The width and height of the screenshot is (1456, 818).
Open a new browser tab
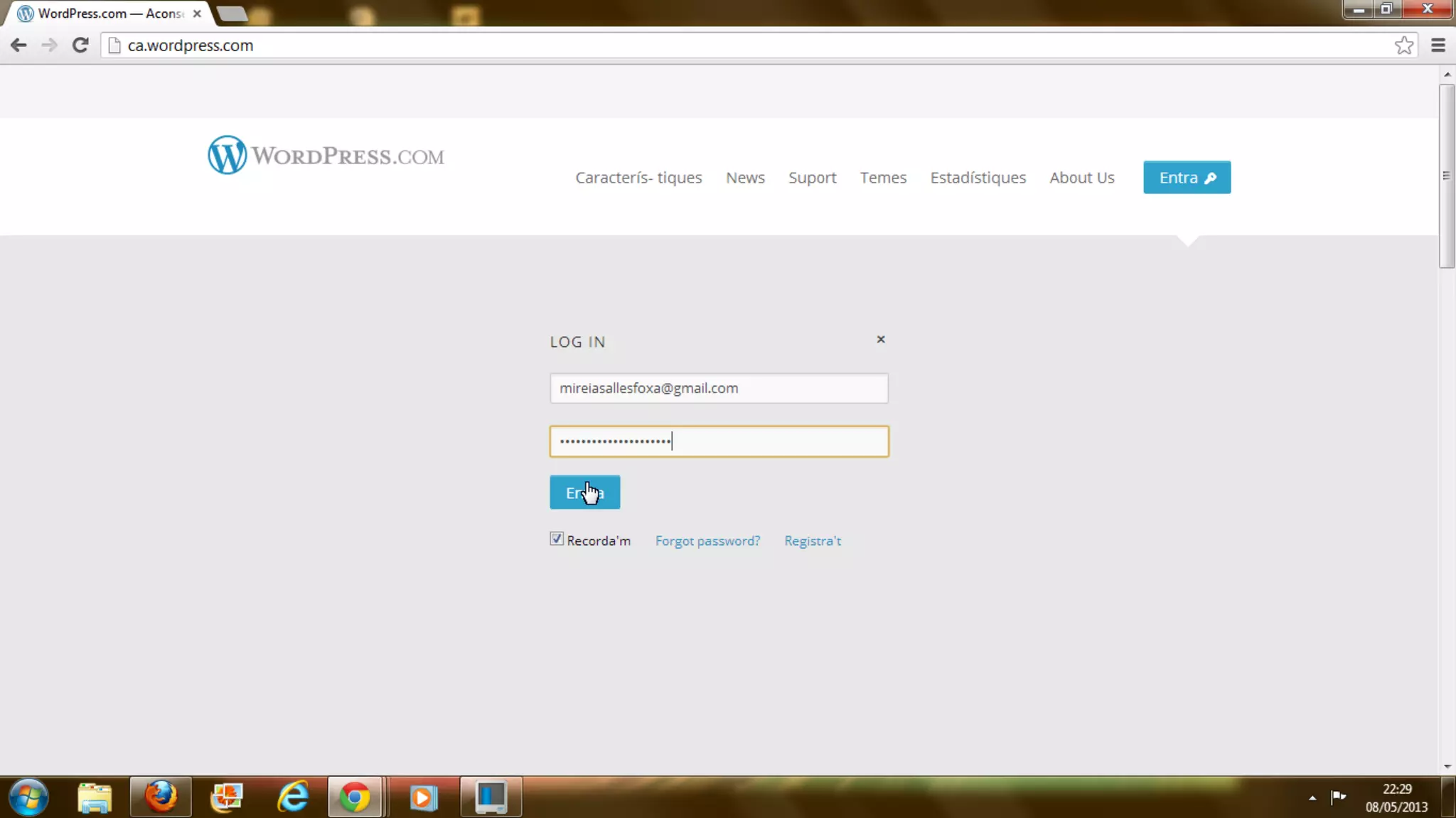coord(232,14)
